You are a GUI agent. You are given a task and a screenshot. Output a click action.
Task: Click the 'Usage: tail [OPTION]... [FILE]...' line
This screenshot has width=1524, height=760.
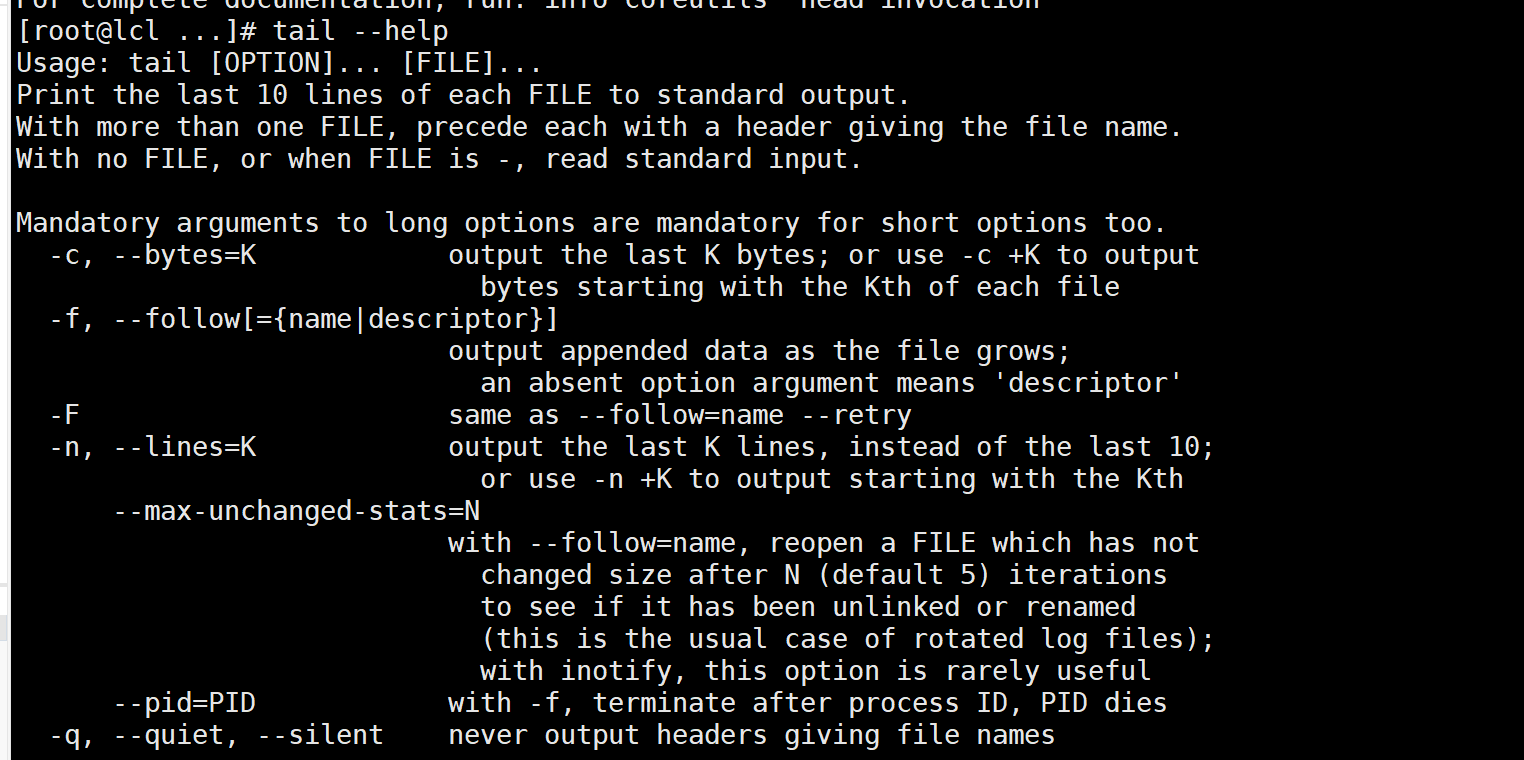pyautogui.click(x=280, y=64)
